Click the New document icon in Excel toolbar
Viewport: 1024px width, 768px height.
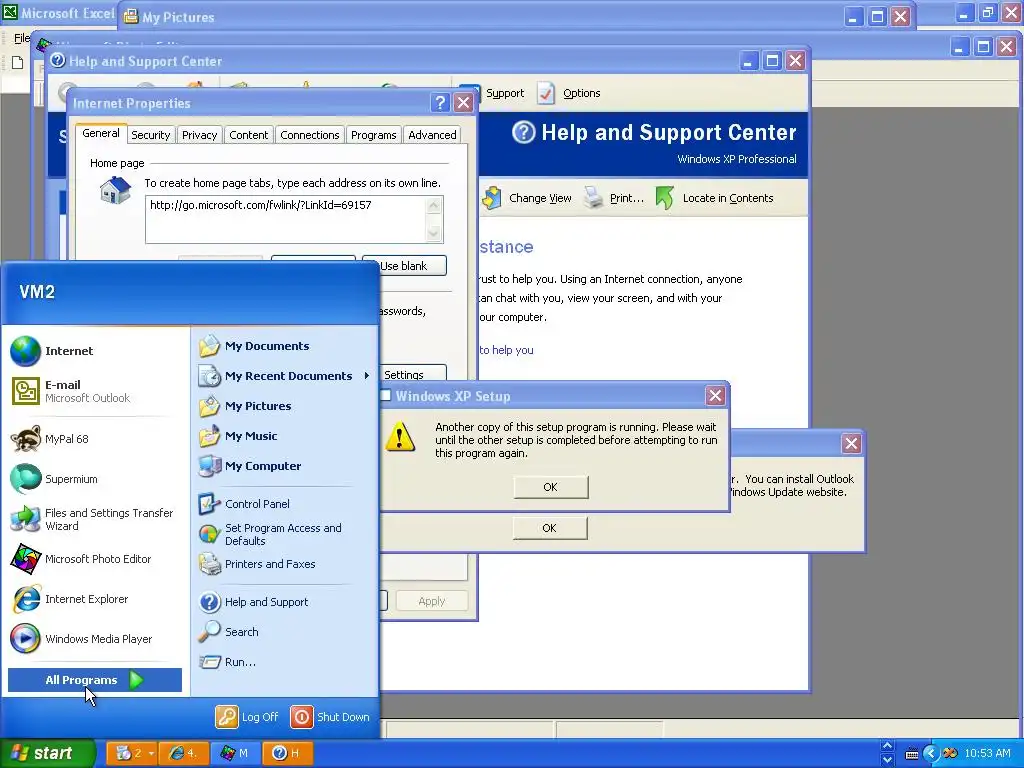click(18, 63)
